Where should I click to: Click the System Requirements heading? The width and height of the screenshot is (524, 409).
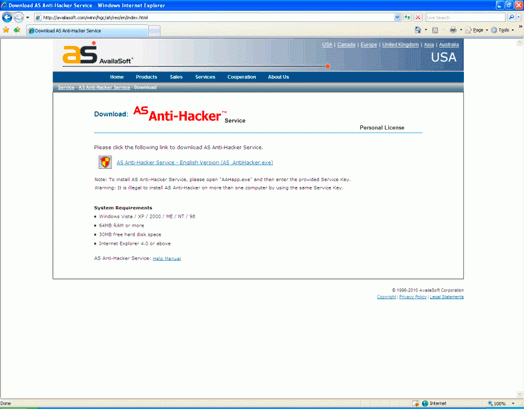123,208
